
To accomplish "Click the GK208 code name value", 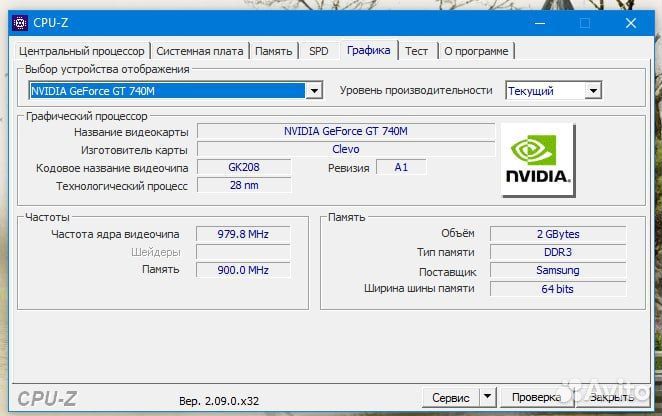I will pos(244,167).
